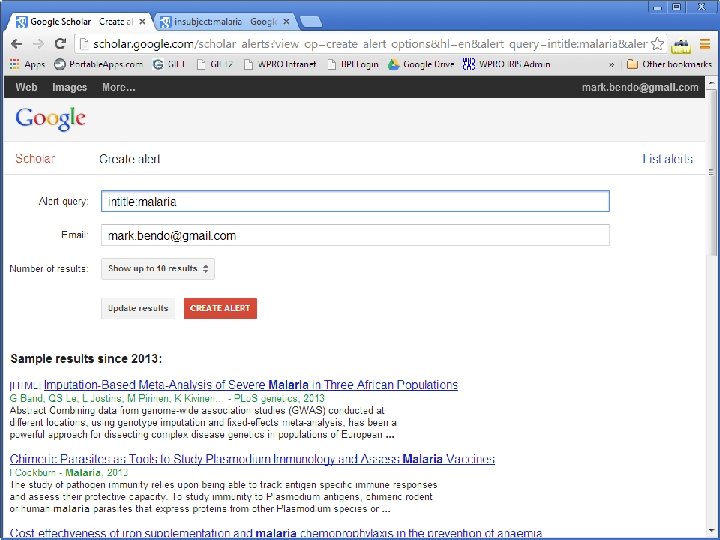
Task: Open the Show up to 10 results dropdown
Action: click(x=158, y=269)
